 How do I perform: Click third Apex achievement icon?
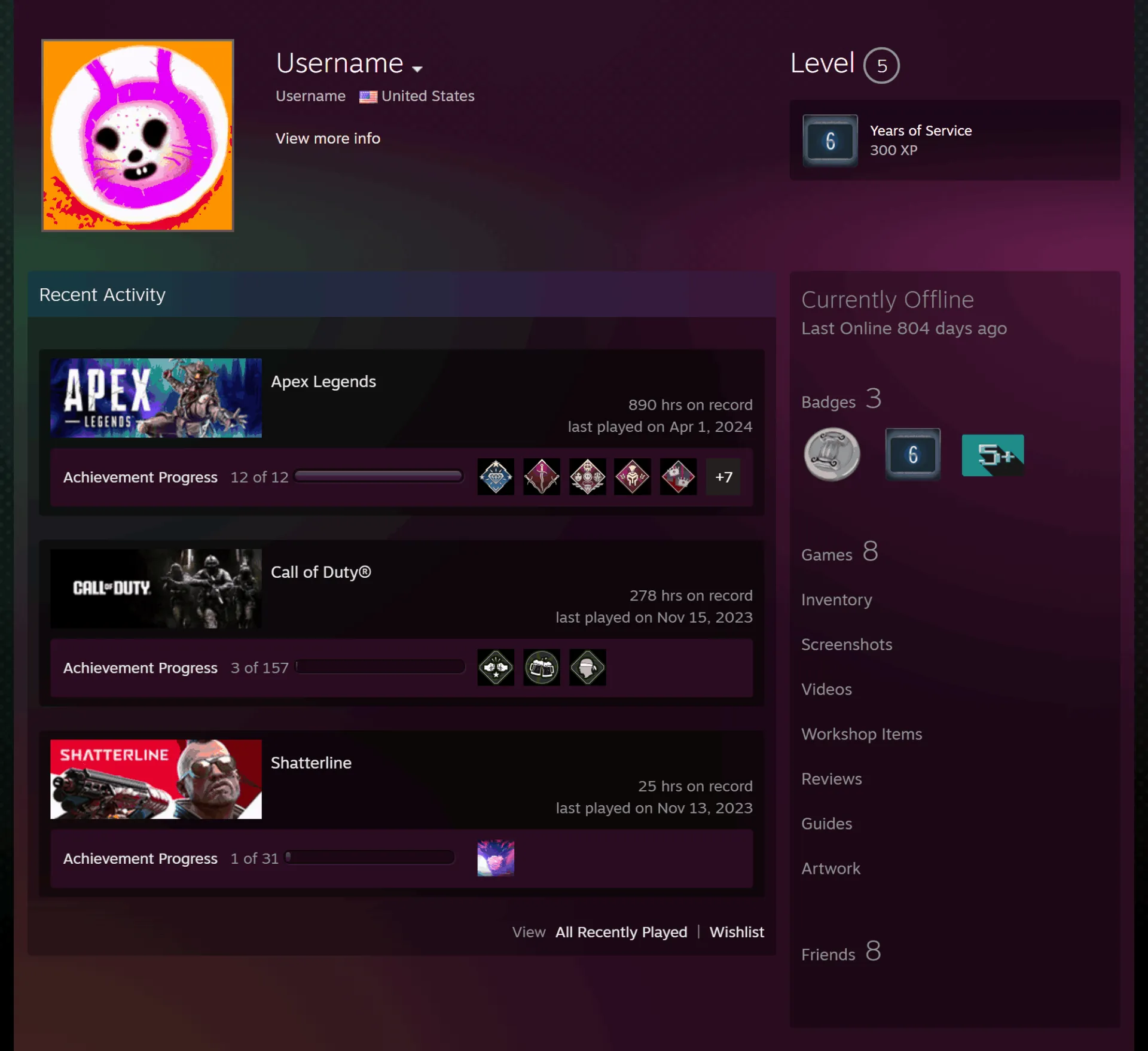588,477
